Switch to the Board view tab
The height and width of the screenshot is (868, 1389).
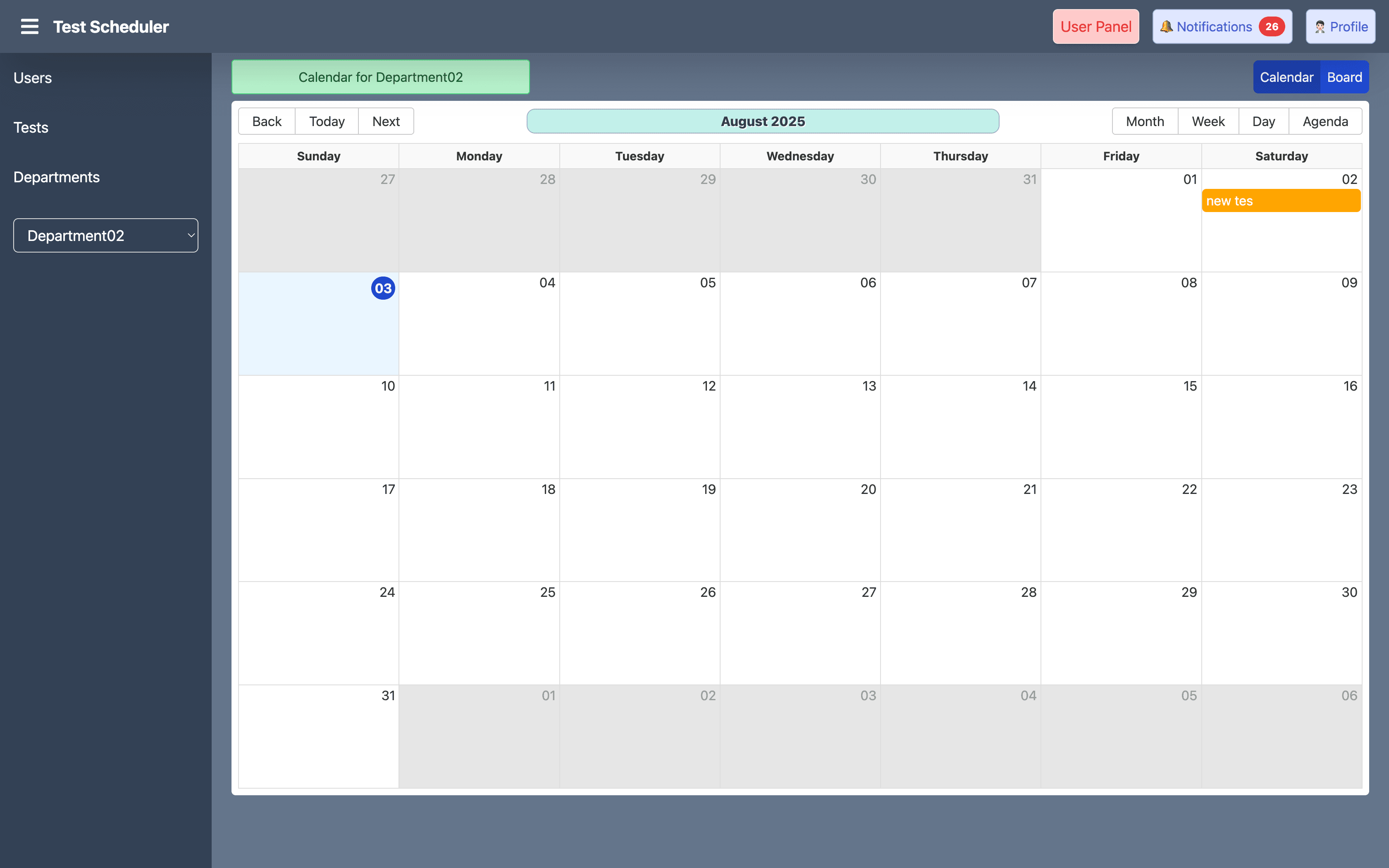pos(1344,76)
